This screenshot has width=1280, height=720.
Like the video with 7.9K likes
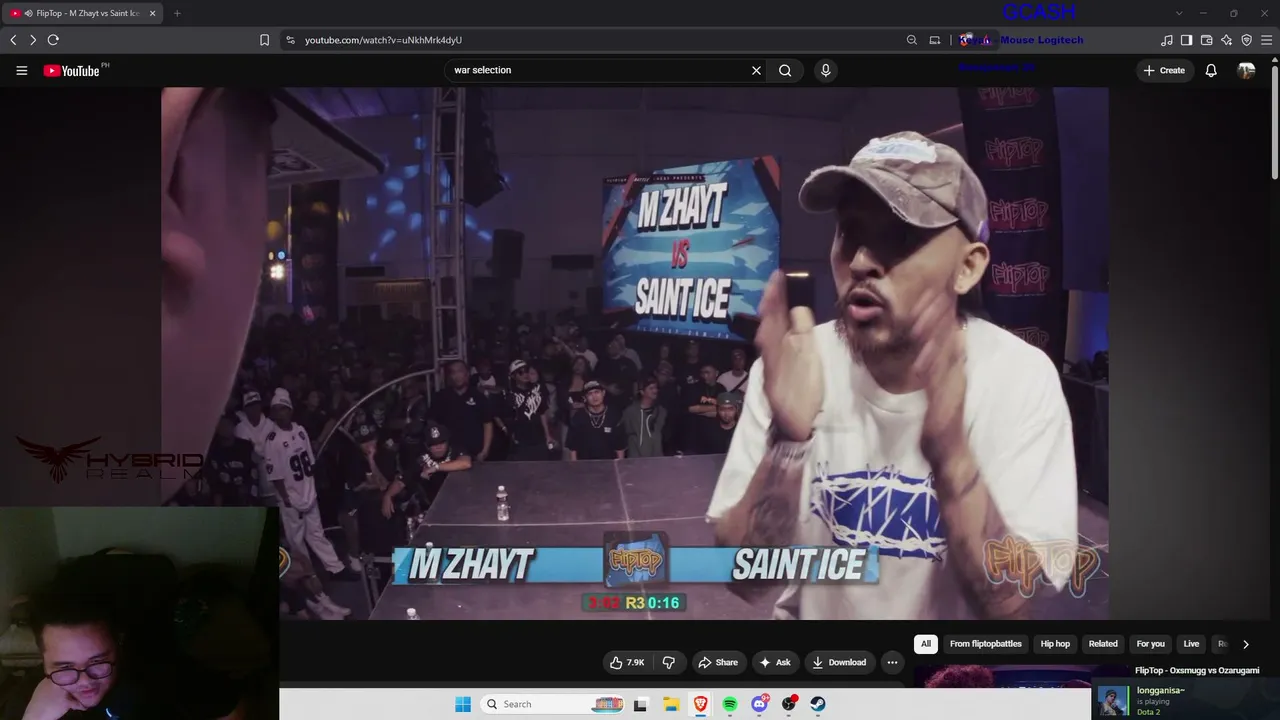(627, 662)
